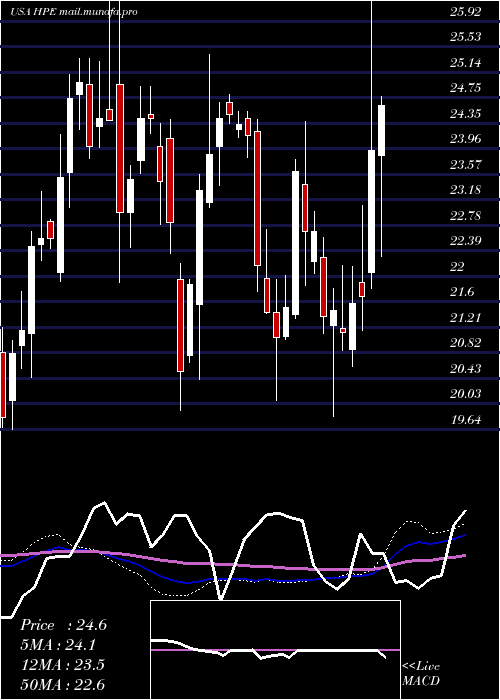Click the '<<Live MACD' label
This screenshot has height=700, width=500.
coord(421,673)
